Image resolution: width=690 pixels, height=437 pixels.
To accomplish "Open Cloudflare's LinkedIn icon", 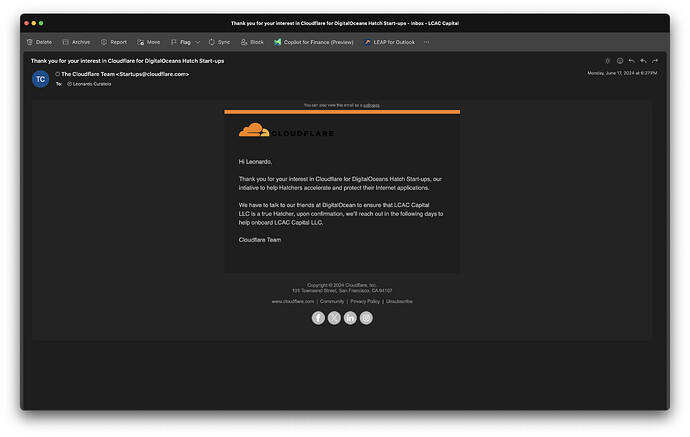I will 350,318.
